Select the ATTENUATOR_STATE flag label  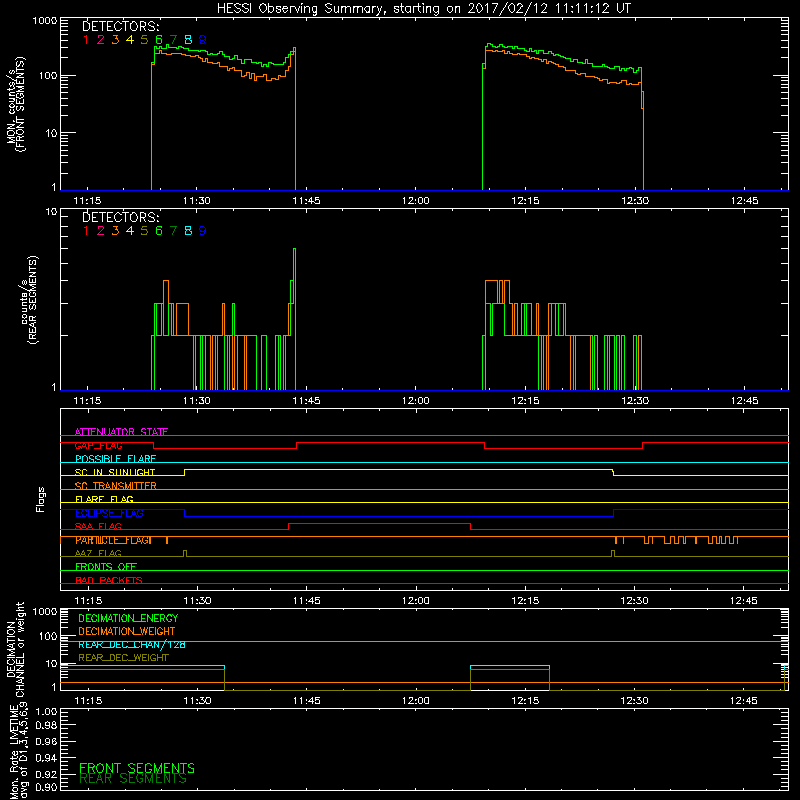121,432
